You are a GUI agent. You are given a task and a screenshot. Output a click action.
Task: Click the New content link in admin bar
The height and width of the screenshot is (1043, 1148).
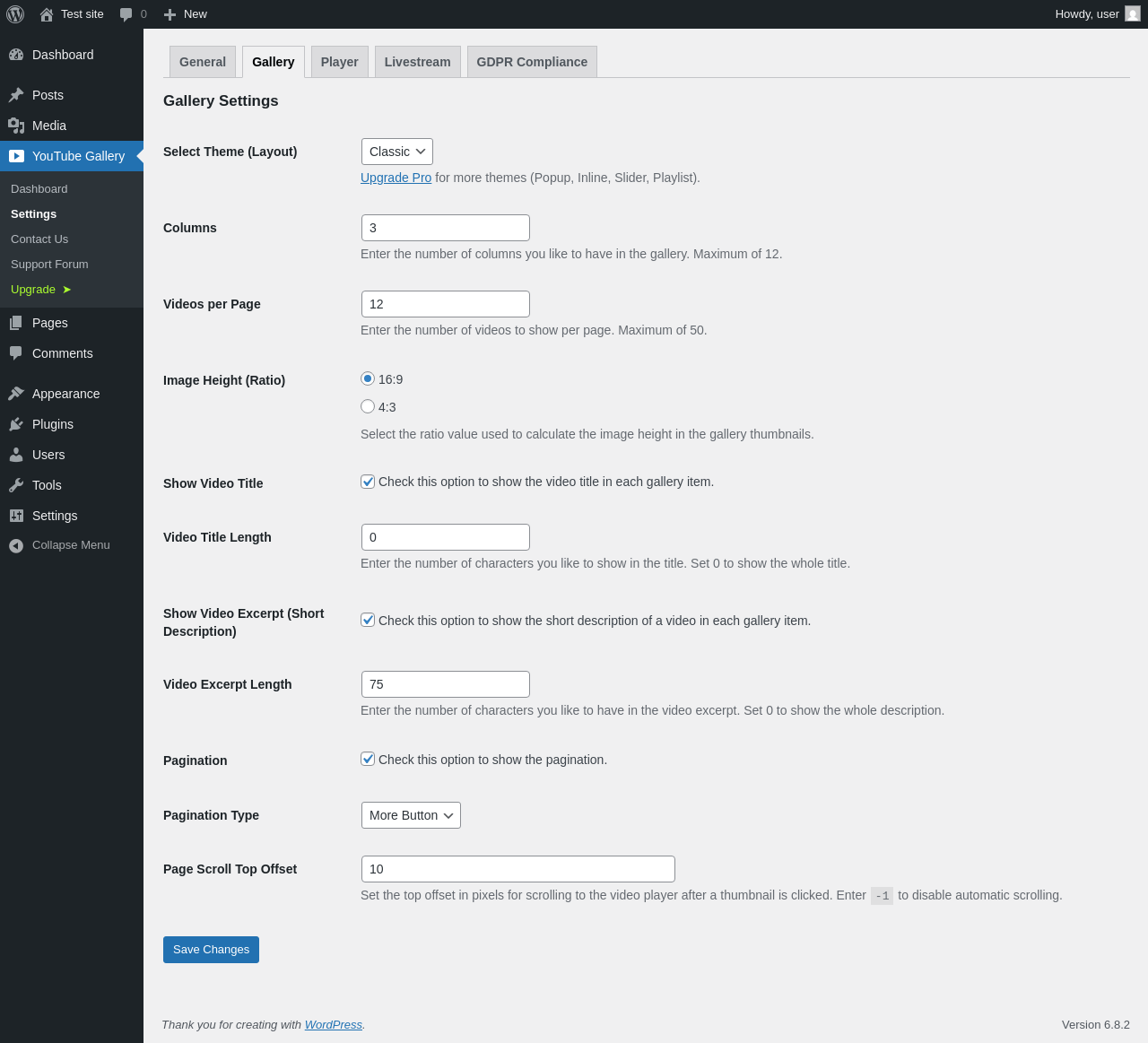click(186, 14)
